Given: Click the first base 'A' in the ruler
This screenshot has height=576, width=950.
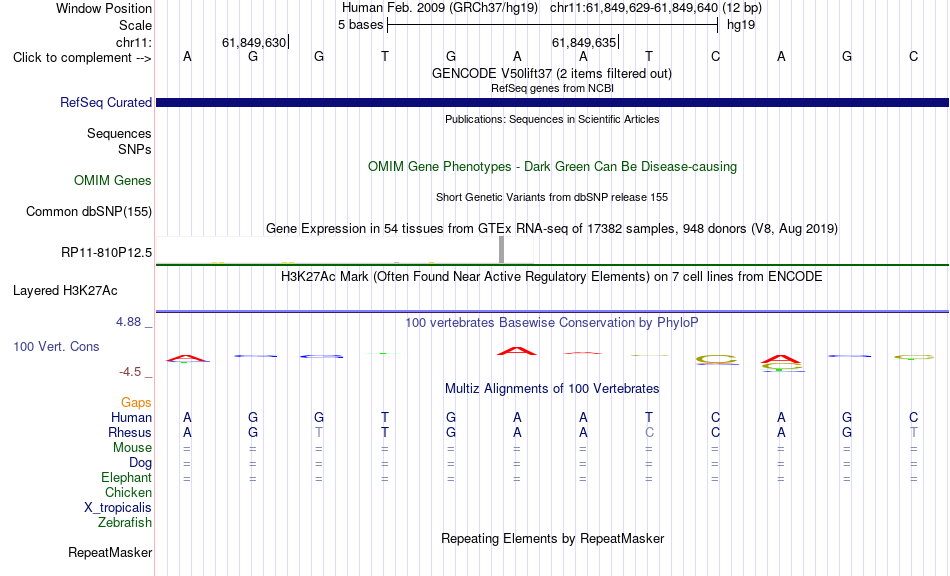Looking at the screenshot, I should tap(187, 56).
